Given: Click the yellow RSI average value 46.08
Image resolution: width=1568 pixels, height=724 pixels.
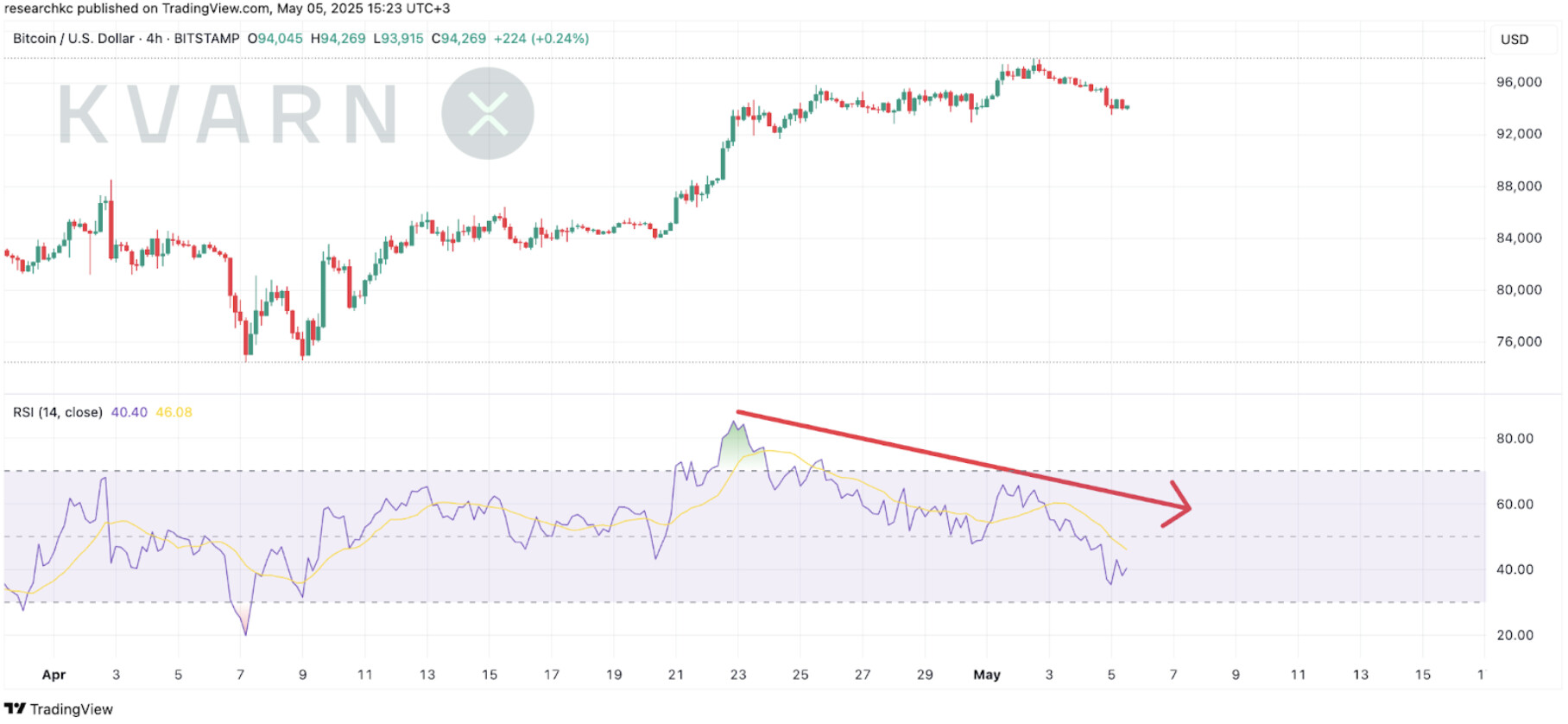Looking at the screenshot, I should pos(174,412).
